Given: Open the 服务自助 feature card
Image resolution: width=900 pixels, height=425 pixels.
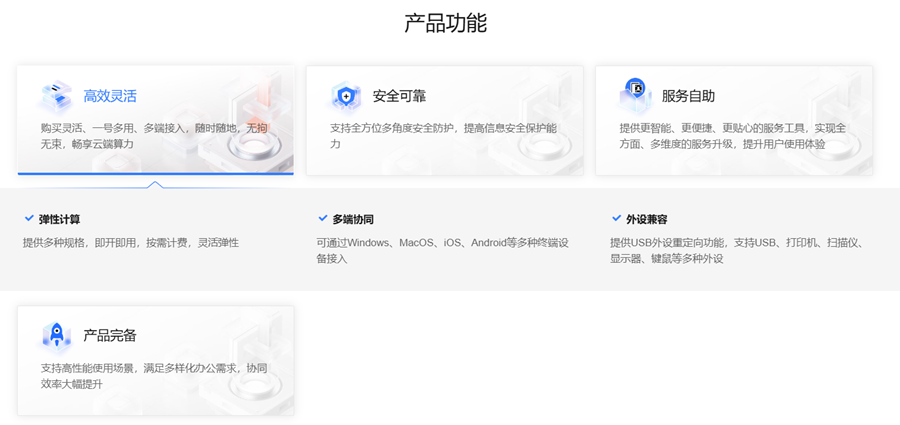Looking at the screenshot, I should click(734, 120).
